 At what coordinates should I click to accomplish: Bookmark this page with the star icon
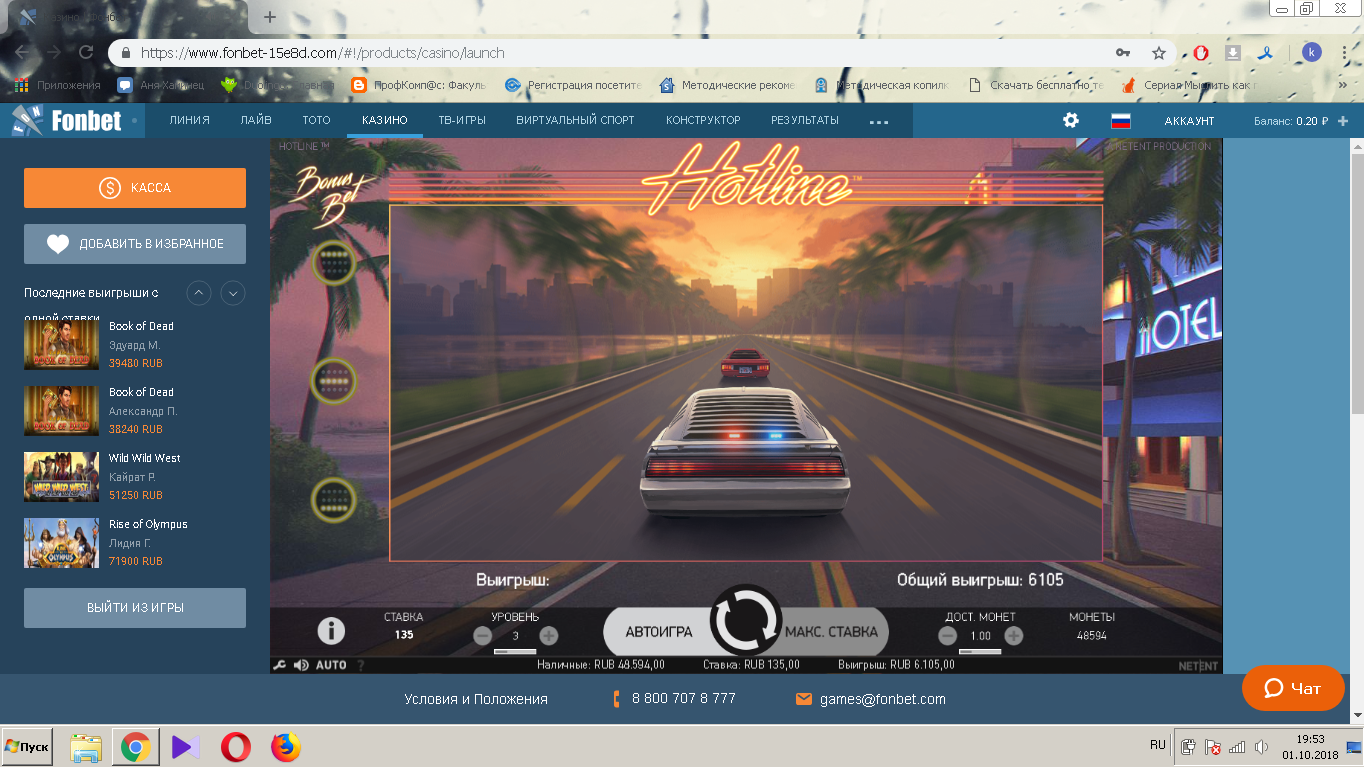point(1159,53)
